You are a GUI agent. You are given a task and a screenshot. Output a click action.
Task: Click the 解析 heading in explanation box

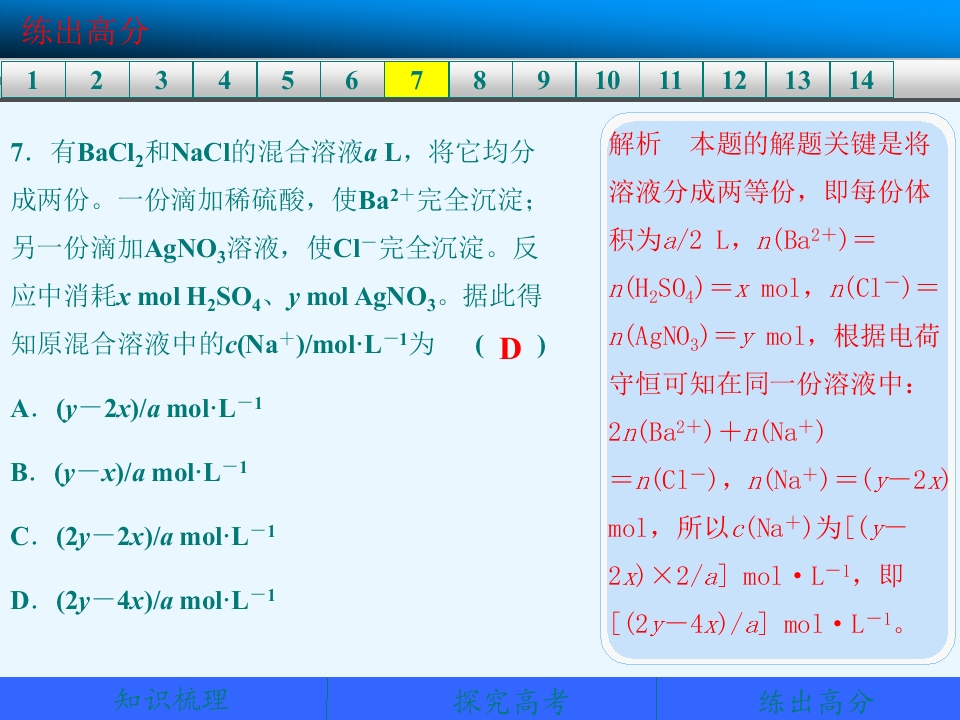click(x=635, y=144)
